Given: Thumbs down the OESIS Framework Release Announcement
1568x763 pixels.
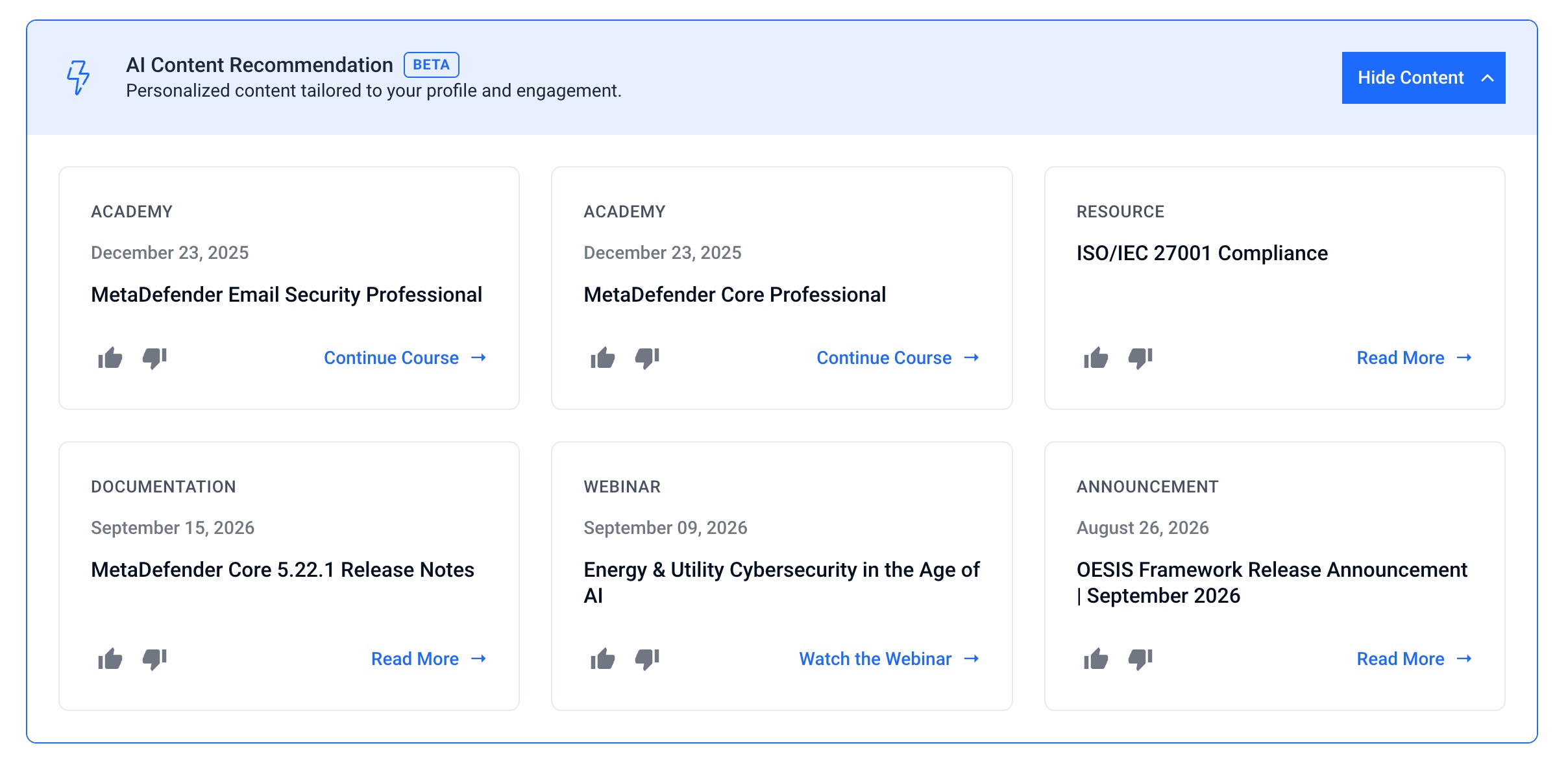Looking at the screenshot, I should 1140,659.
